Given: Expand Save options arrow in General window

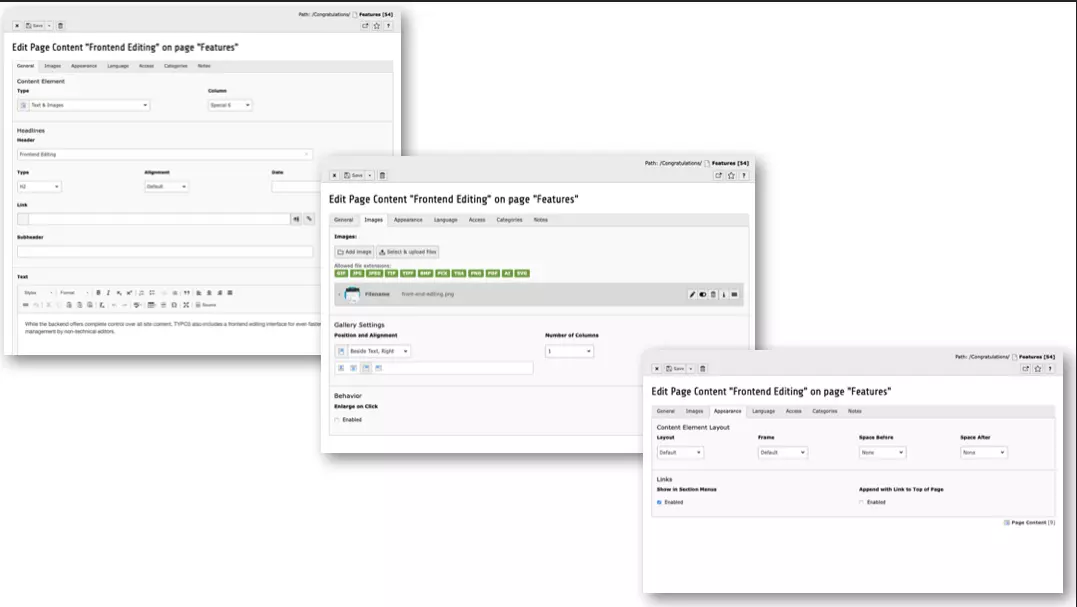Looking at the screenshot, I should tap(49, 25).
